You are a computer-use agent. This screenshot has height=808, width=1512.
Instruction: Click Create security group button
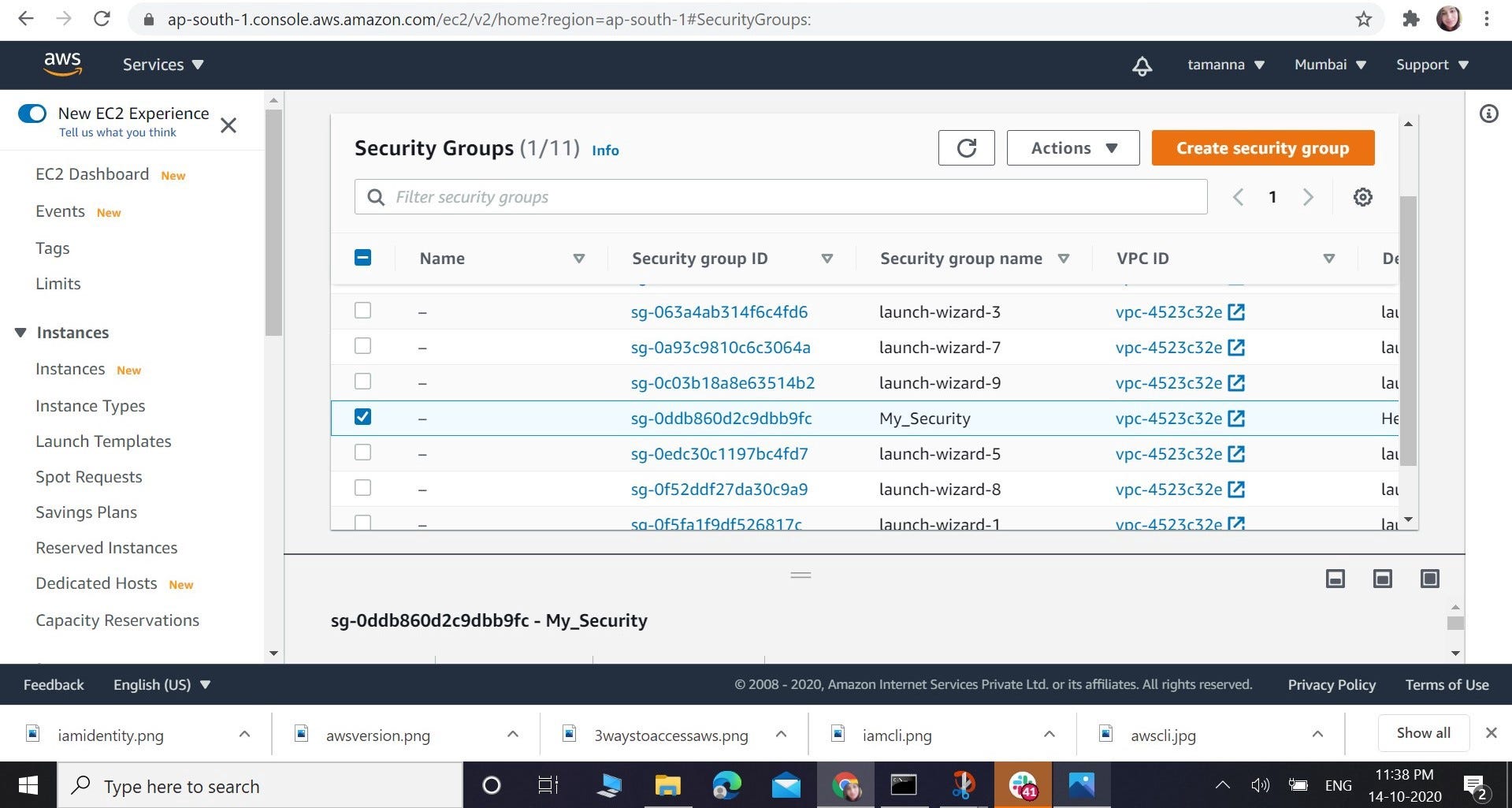point(1263,147)
